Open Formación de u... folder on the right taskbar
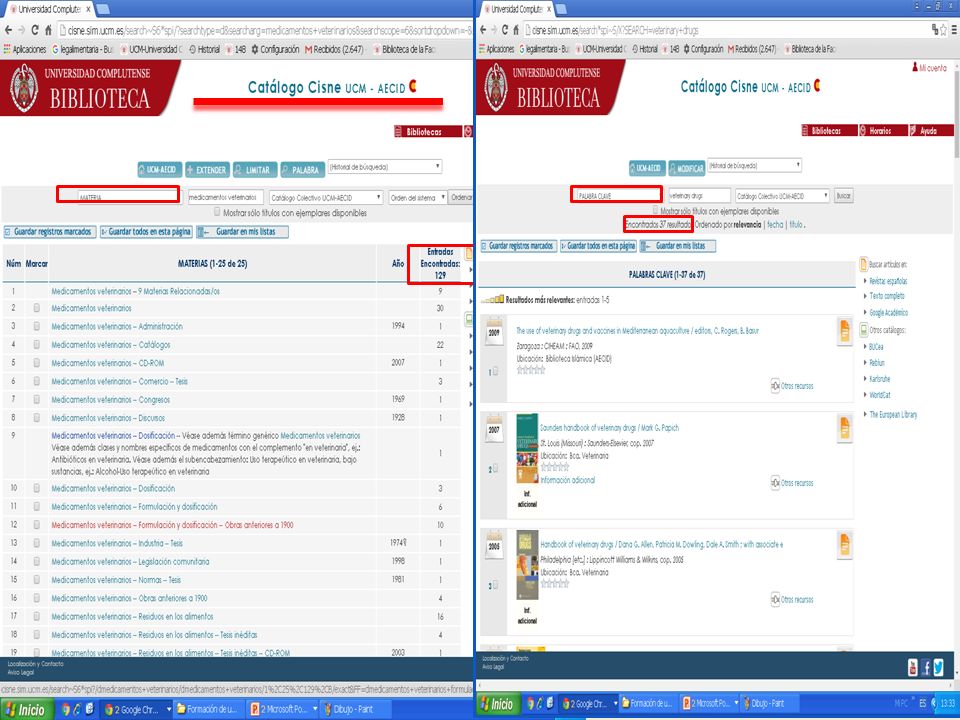The width and height of the screenshot is (960, 720). coord(647,703)
